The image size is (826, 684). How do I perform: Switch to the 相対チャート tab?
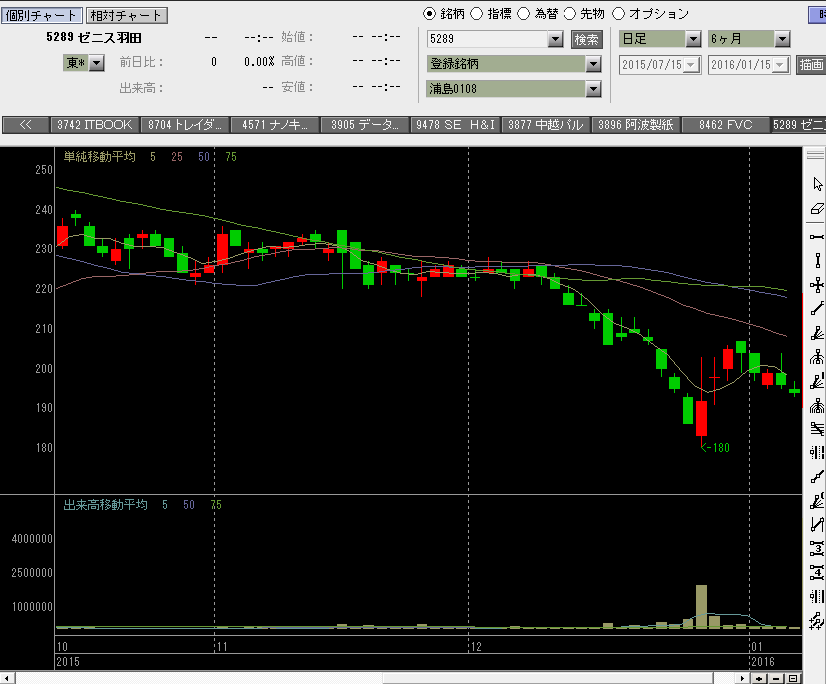click(x=126, y=15)
